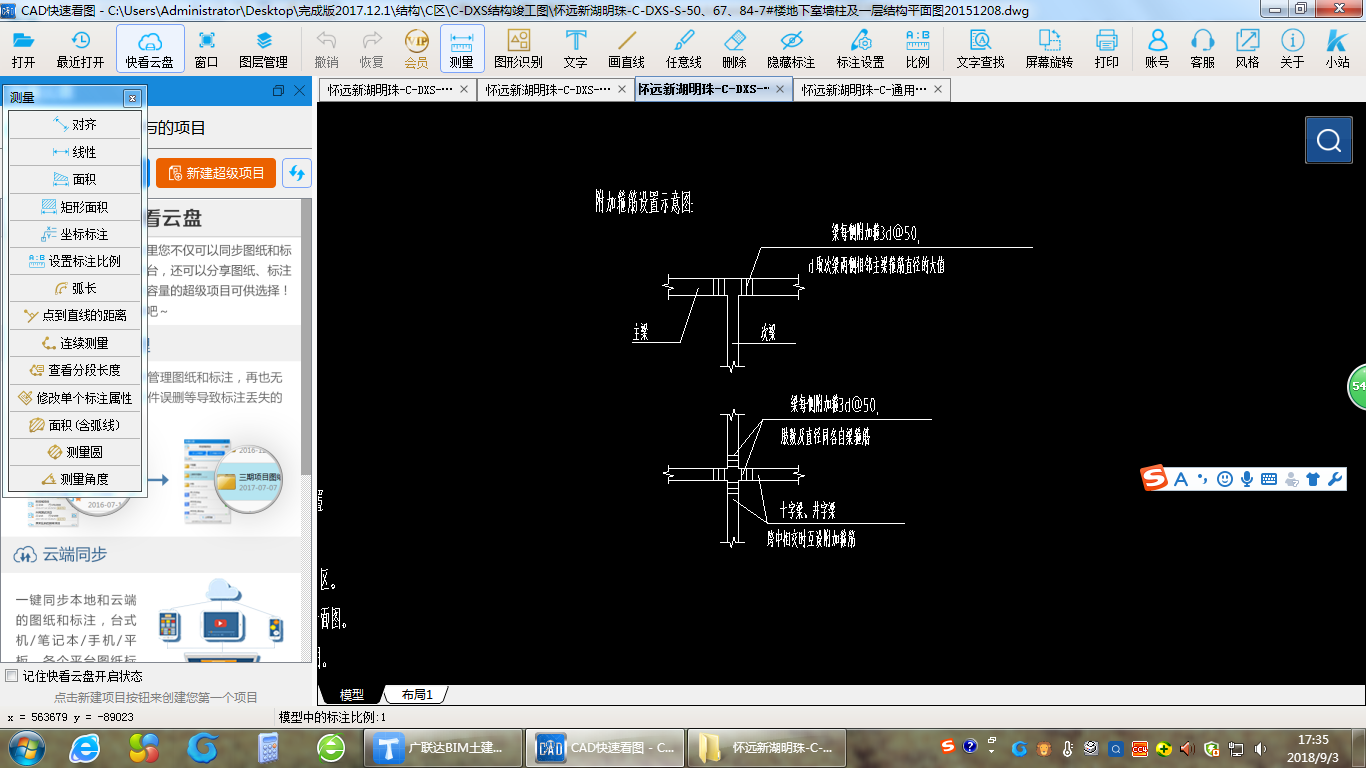Open 图层管理 layer manager
Image resolution: width=1366 pixels, height=768 pixels.
[x=263, y=49]
